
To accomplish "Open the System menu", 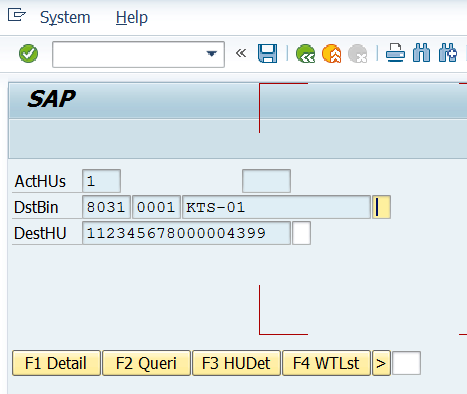I will pos(65,17).
